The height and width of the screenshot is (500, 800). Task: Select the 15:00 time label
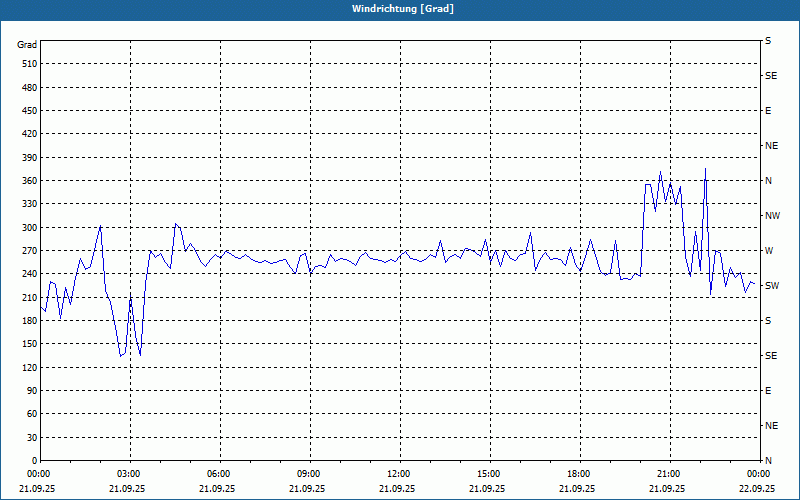[x=490, y=474]
